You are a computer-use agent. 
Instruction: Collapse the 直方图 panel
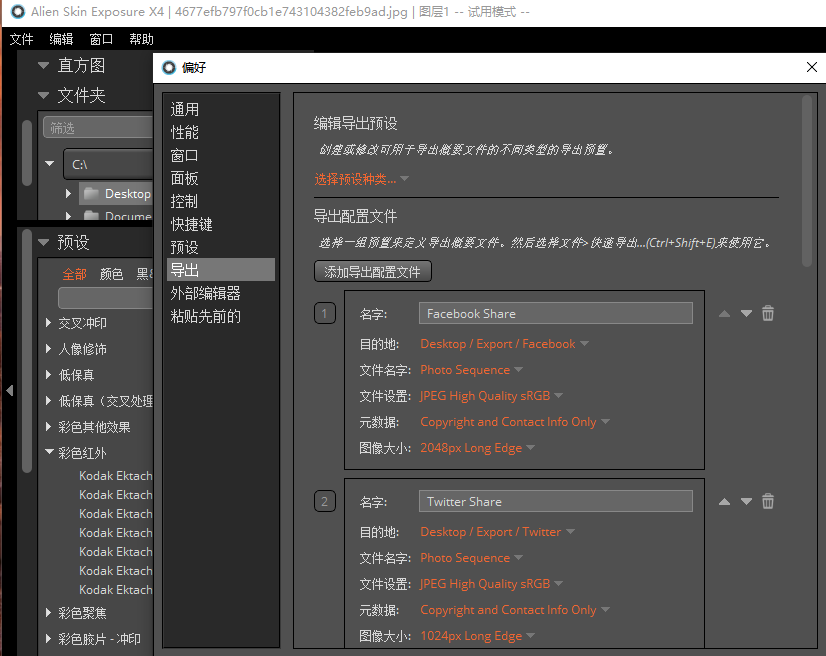(44, 66)
